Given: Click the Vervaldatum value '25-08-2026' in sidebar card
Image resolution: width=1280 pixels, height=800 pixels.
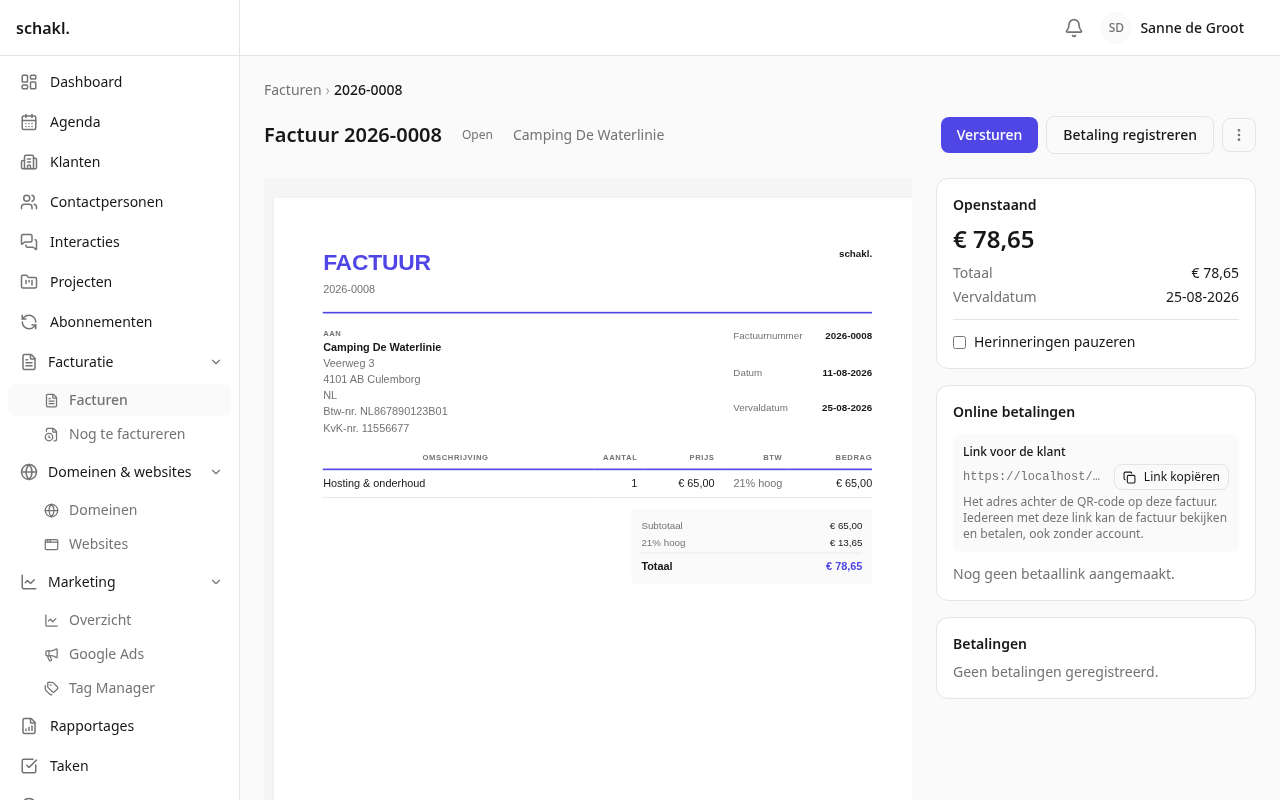Looking at the screenshot, I should tap(1202, 297).
